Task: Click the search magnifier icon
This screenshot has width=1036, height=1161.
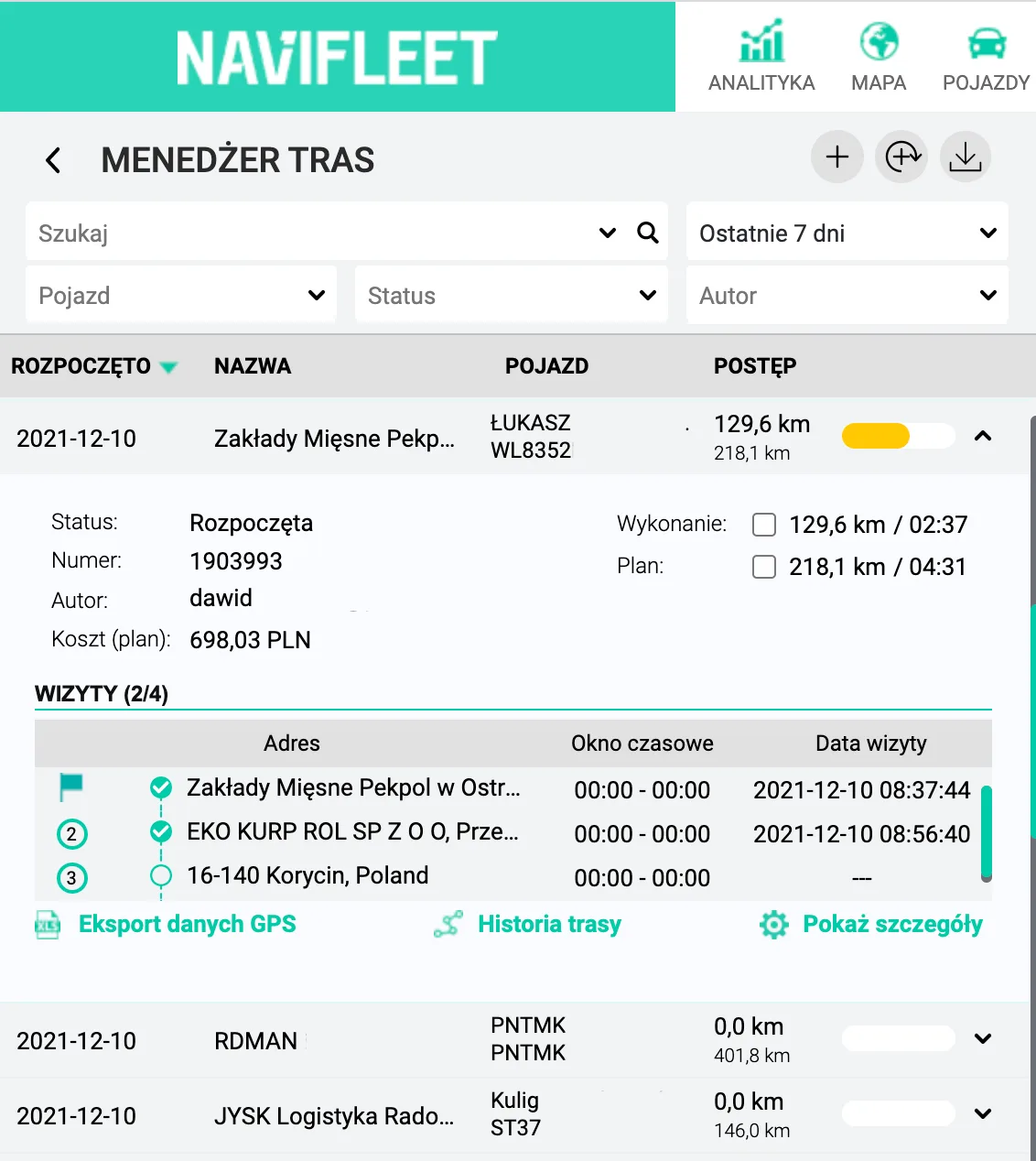Action: pos(648,233)
